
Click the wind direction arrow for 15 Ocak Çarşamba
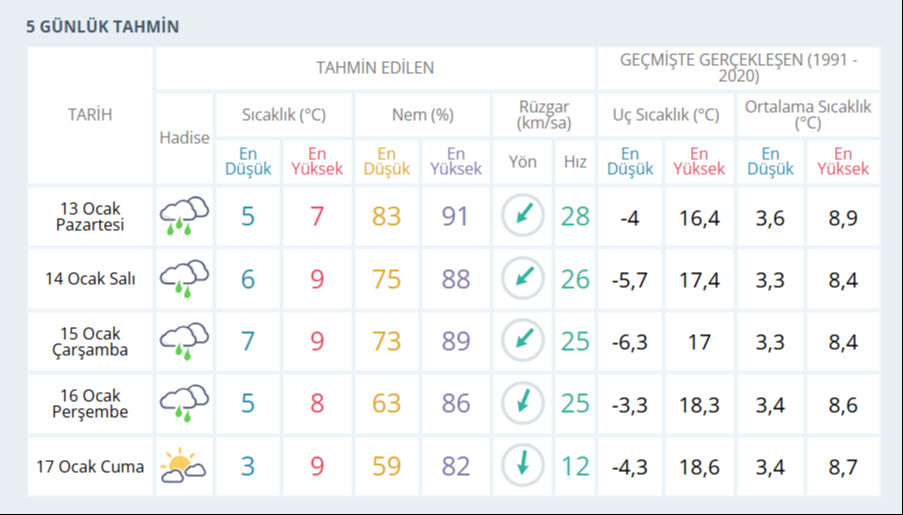pos(523,340)
